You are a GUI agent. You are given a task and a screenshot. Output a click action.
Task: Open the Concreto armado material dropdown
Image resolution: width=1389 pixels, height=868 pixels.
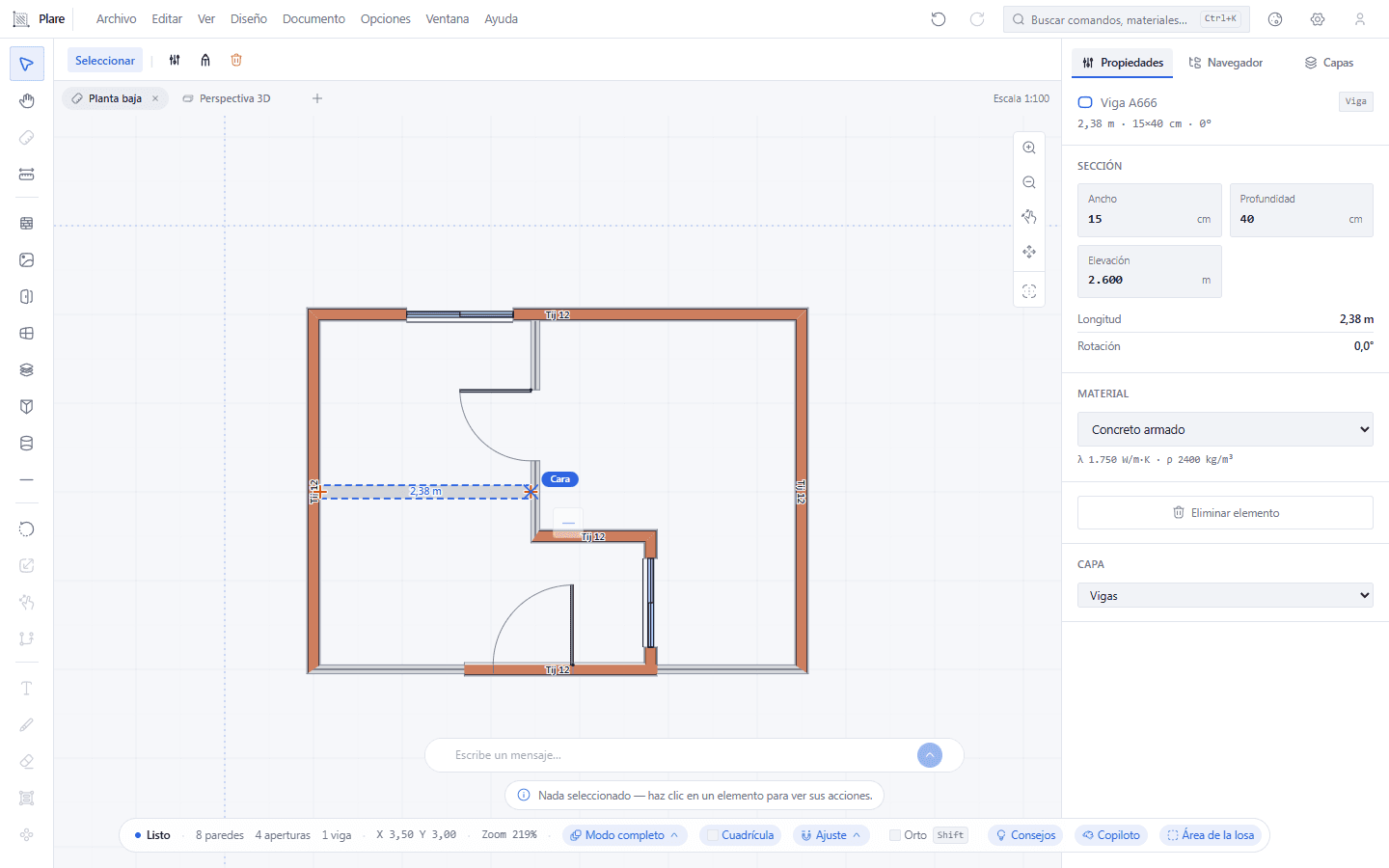point(1225,429)
